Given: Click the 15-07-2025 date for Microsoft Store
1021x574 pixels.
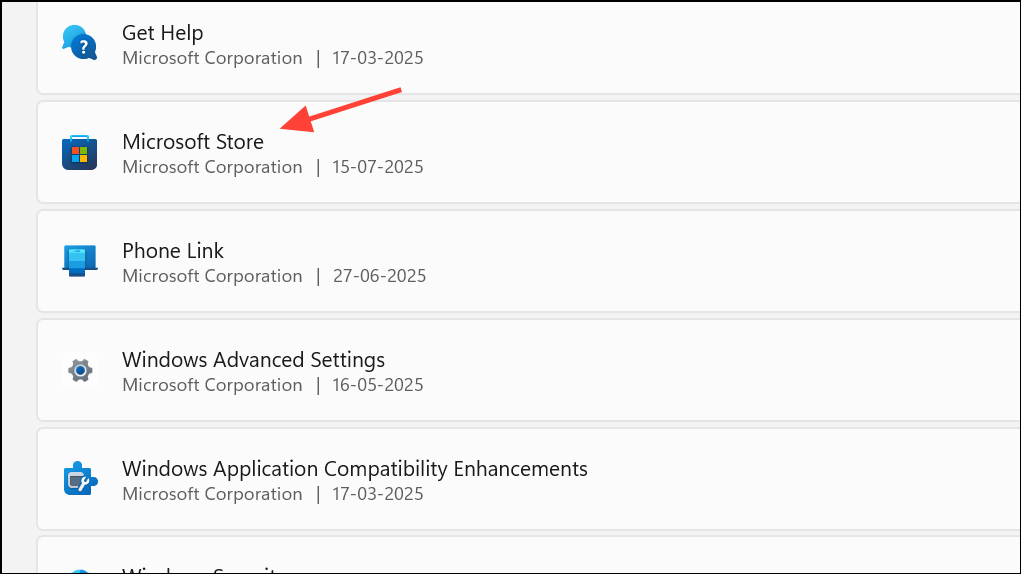Looking at the screenshot, I should 378,167.
